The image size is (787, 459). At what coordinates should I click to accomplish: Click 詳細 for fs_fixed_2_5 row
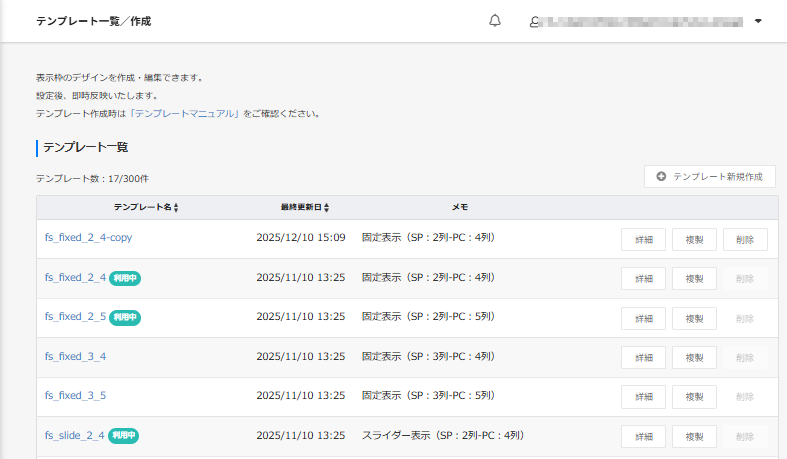coord(643,318)
